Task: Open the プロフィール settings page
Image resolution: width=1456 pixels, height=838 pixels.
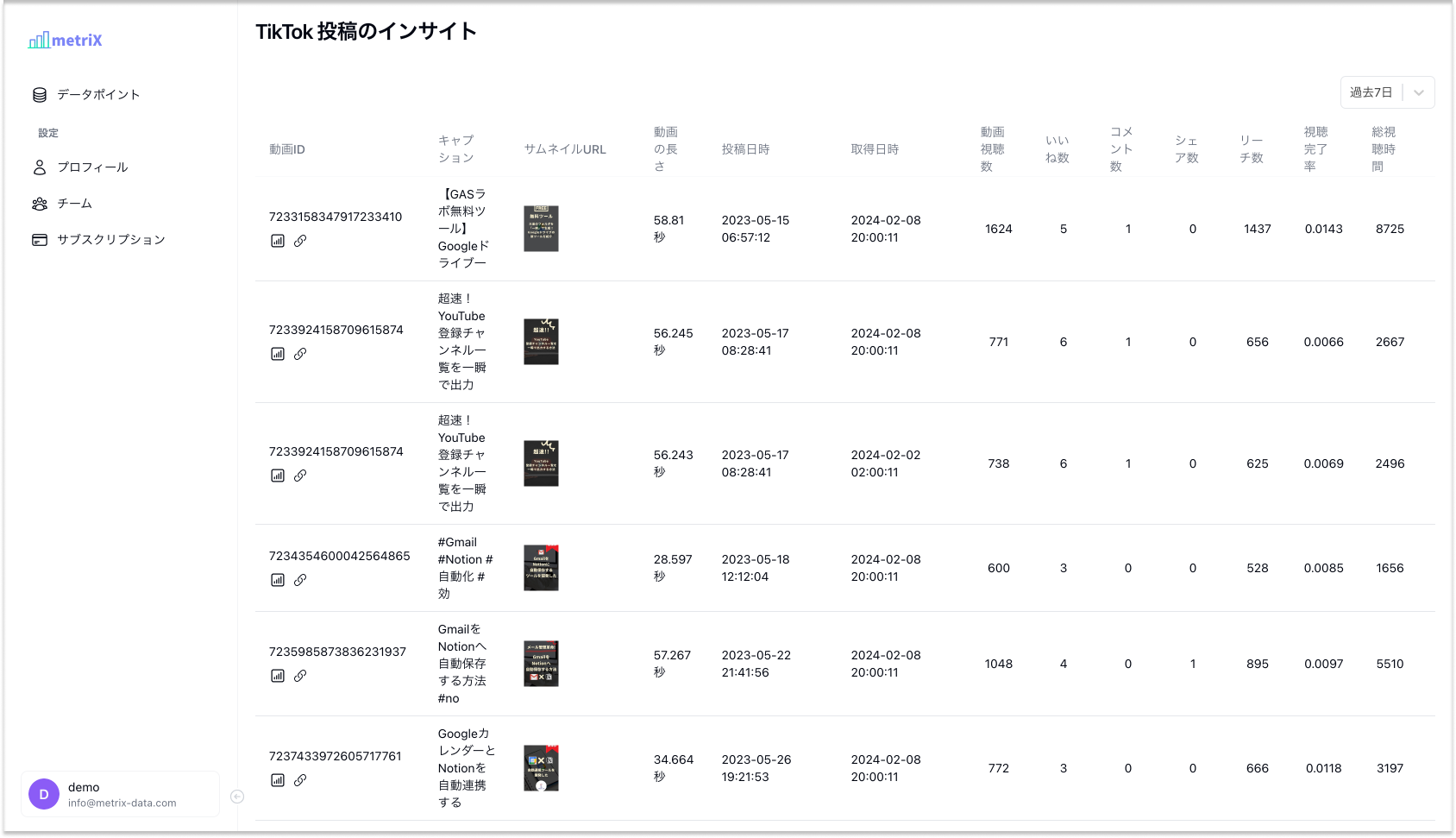Action: point(91,167)
